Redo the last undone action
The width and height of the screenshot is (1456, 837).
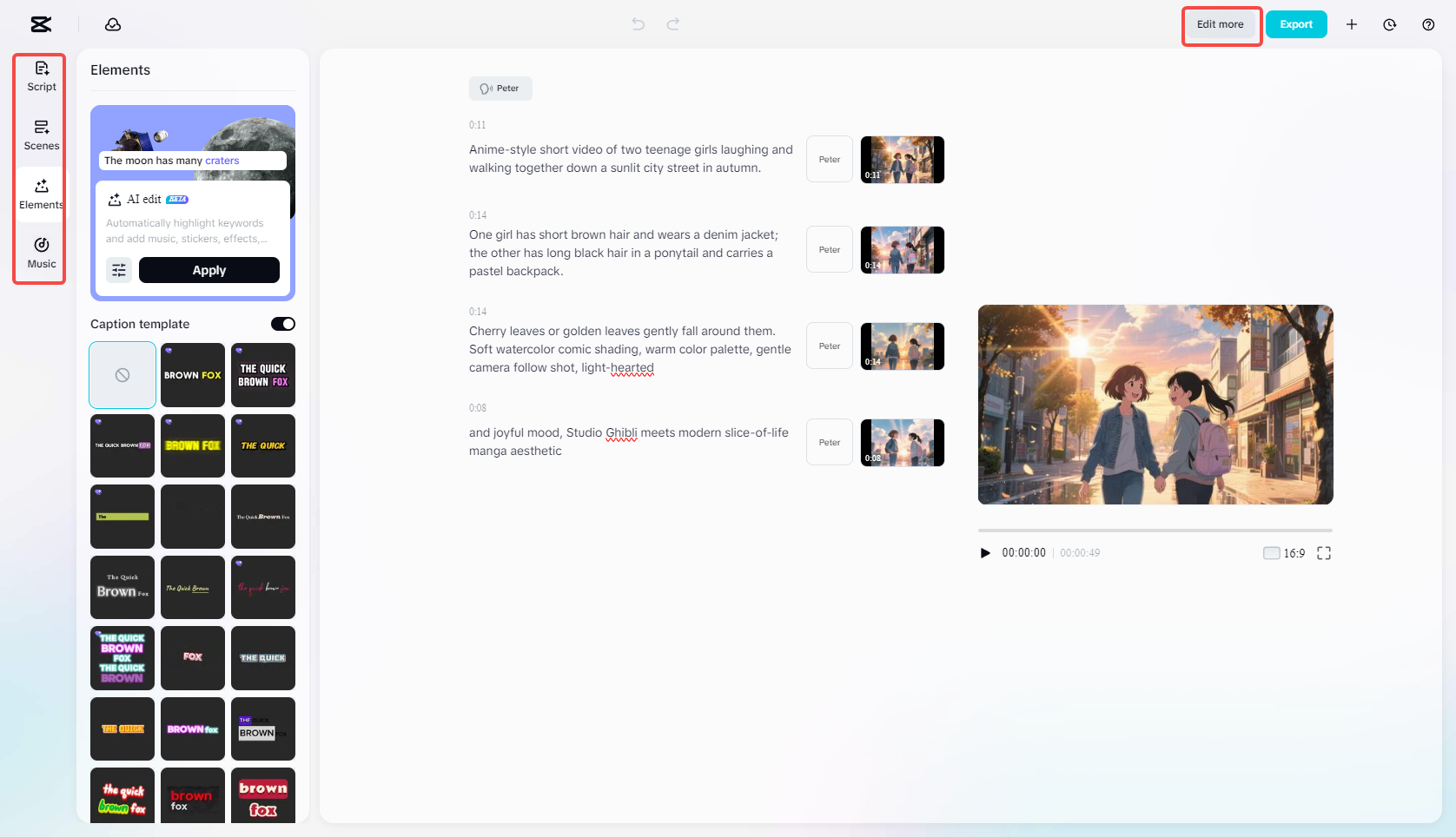(673, 24)
